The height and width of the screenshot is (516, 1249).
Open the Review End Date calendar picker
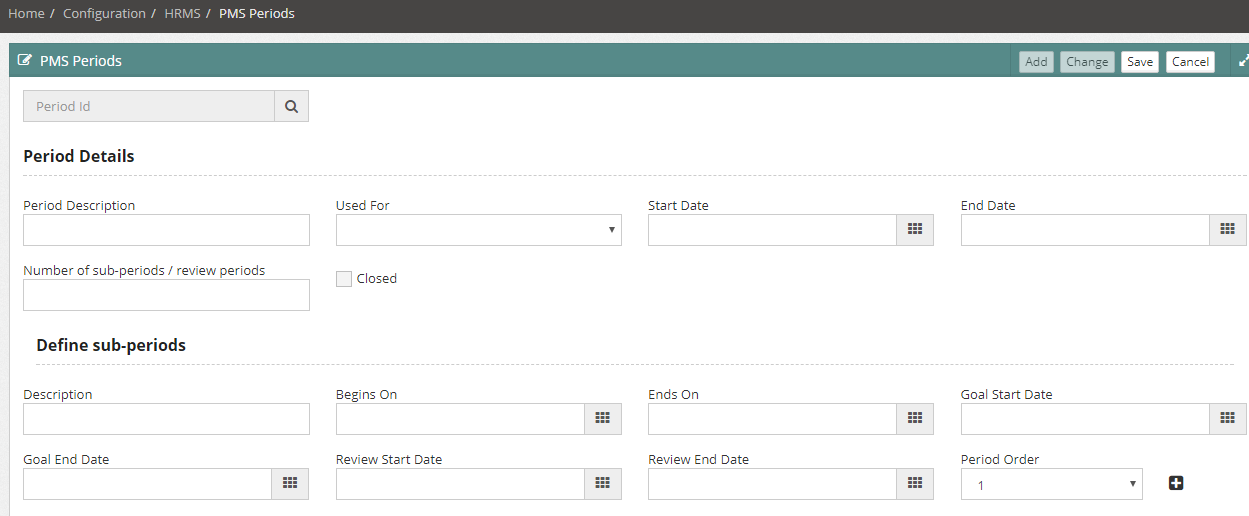[x=915, y=484]
